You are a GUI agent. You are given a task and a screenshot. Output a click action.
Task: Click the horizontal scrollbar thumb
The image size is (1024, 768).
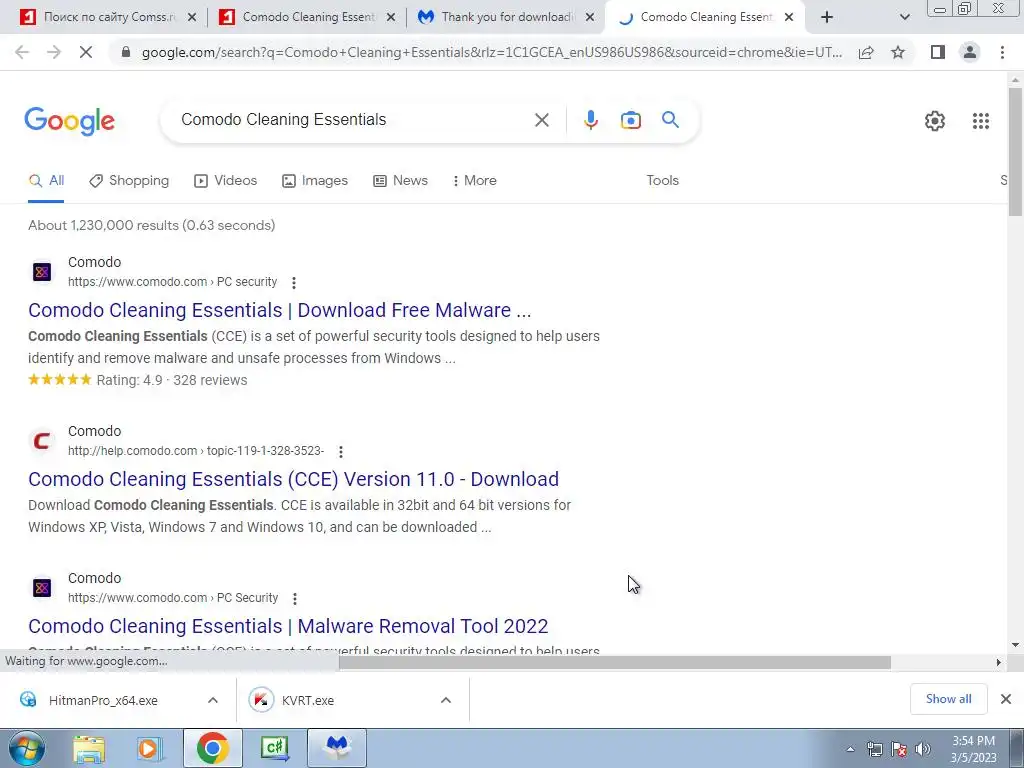point(615,662)
